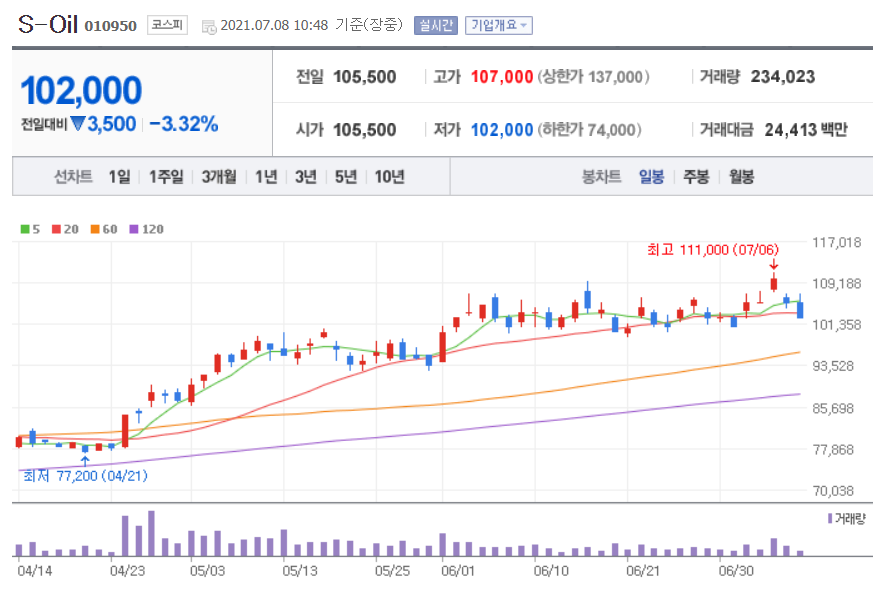
Task: Click the 선차트 label
Action: 73,177
